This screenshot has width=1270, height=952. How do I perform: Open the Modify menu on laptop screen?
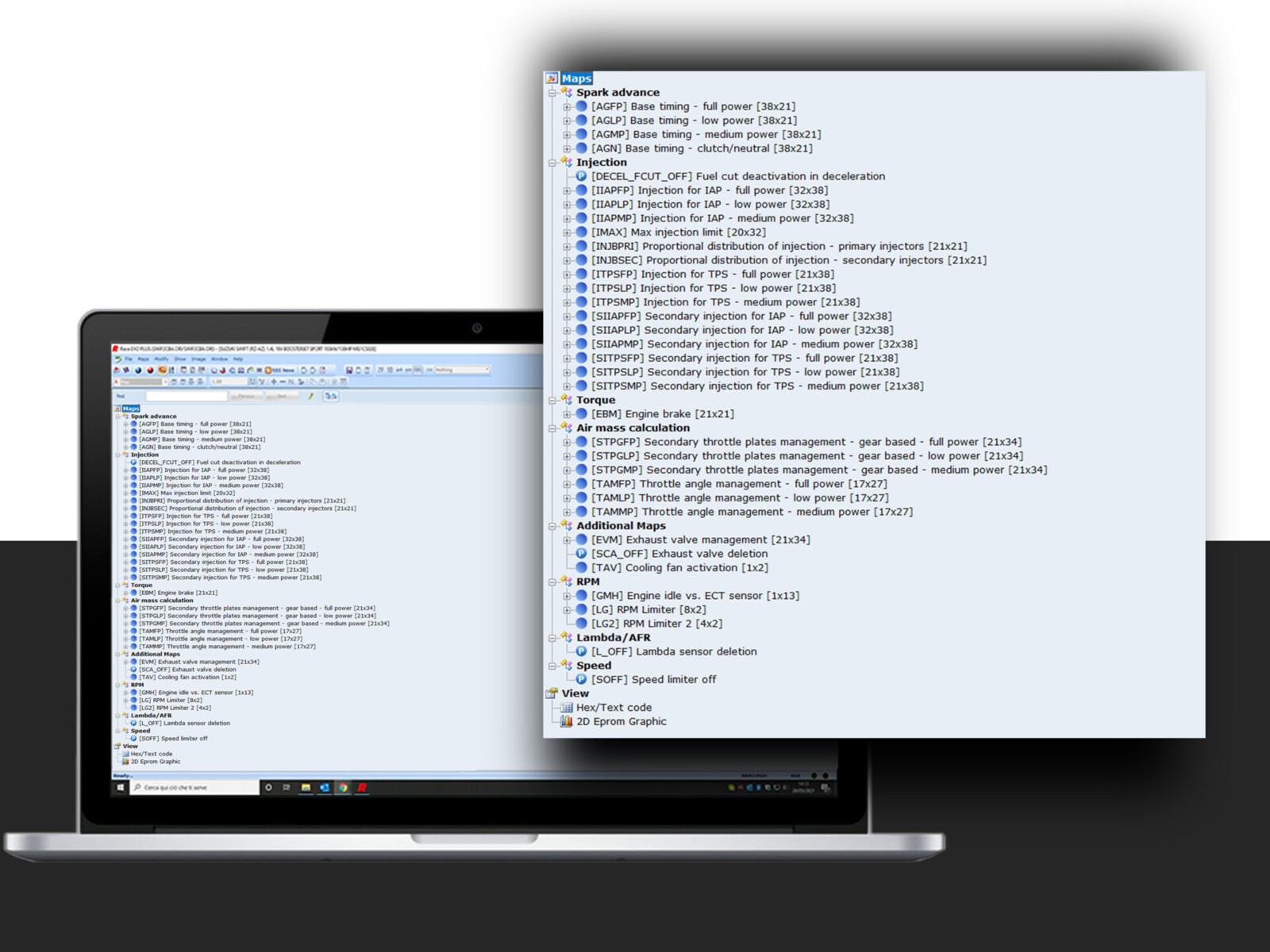(161, 359)
